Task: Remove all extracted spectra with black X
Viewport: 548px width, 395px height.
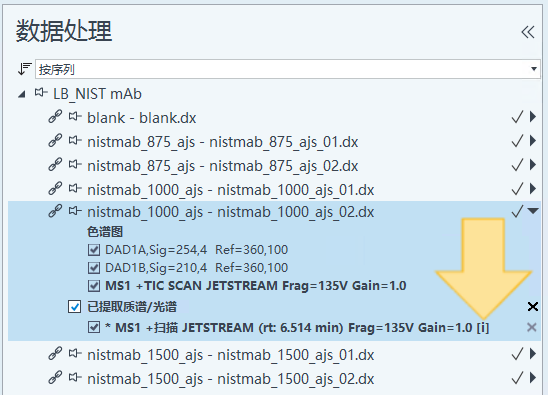Action: (533, 307)
